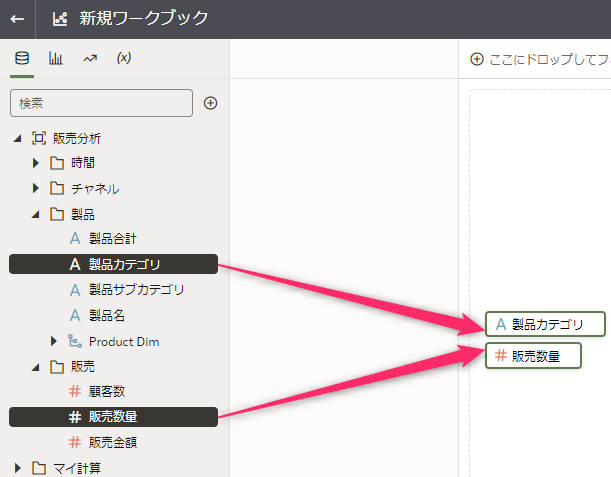Screen dimensions: 611x477
Task: Click the 販売 folder icon
Action: (x=57, y=367)
